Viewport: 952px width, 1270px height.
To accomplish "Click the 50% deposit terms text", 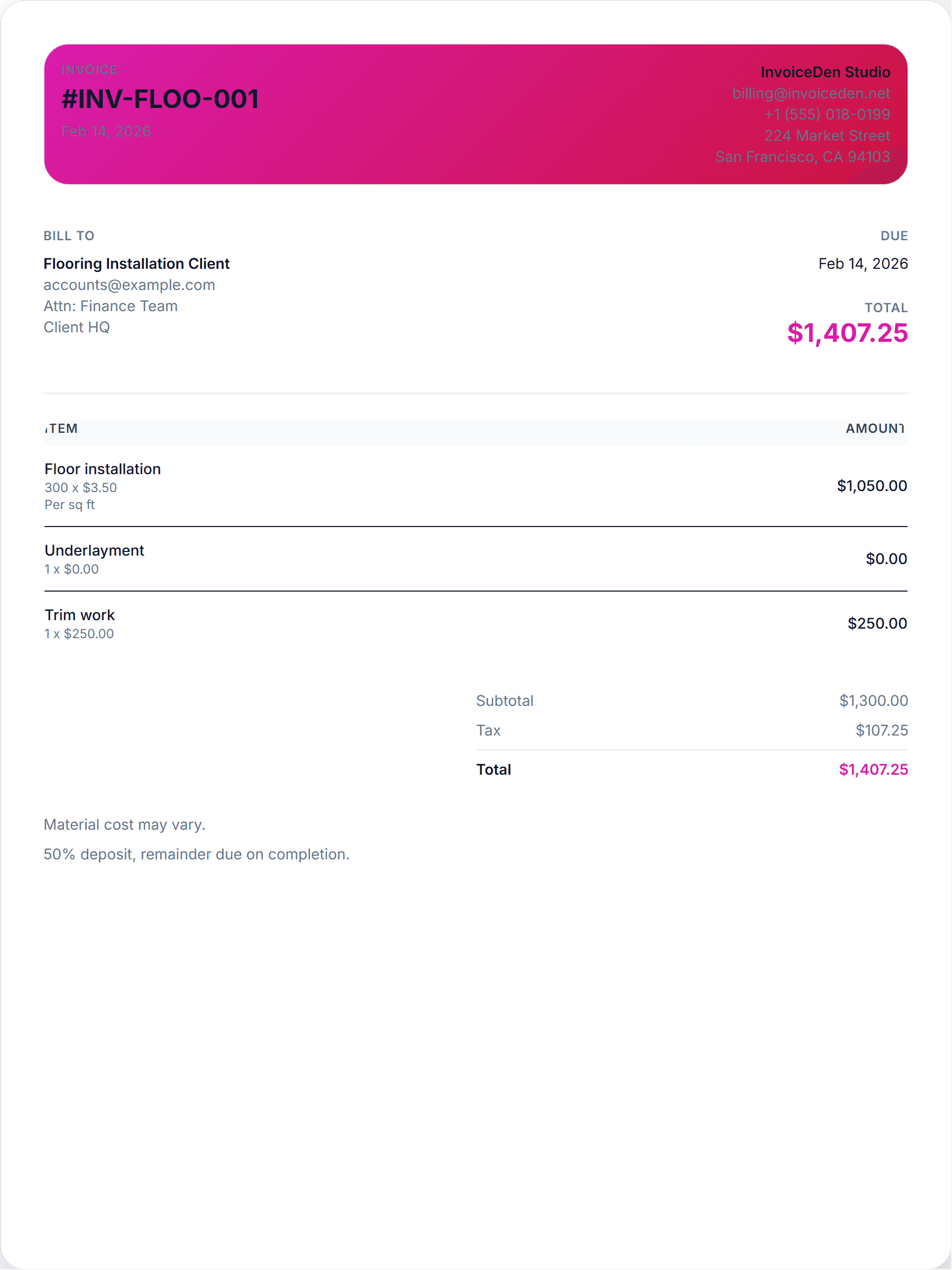I will coord(196,854).
